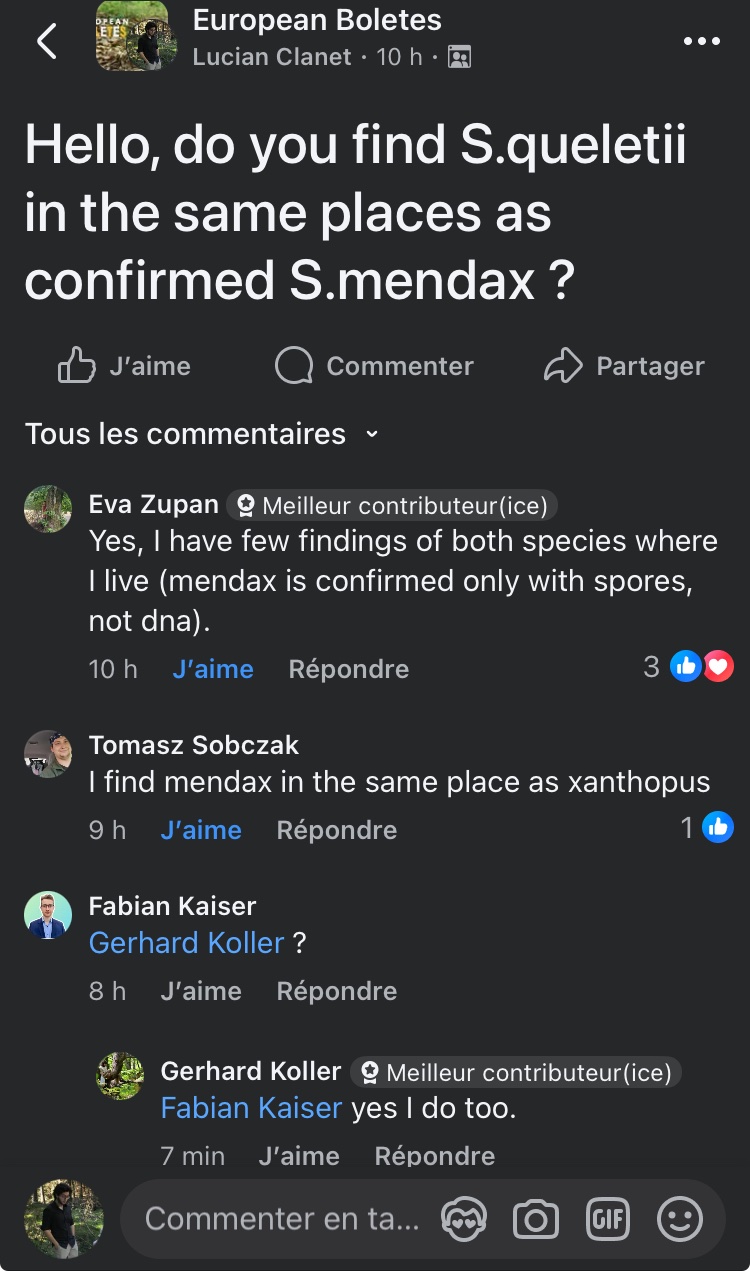
Task: Open Lucian Clanet's author profile
Action: [x=272, y=56]
